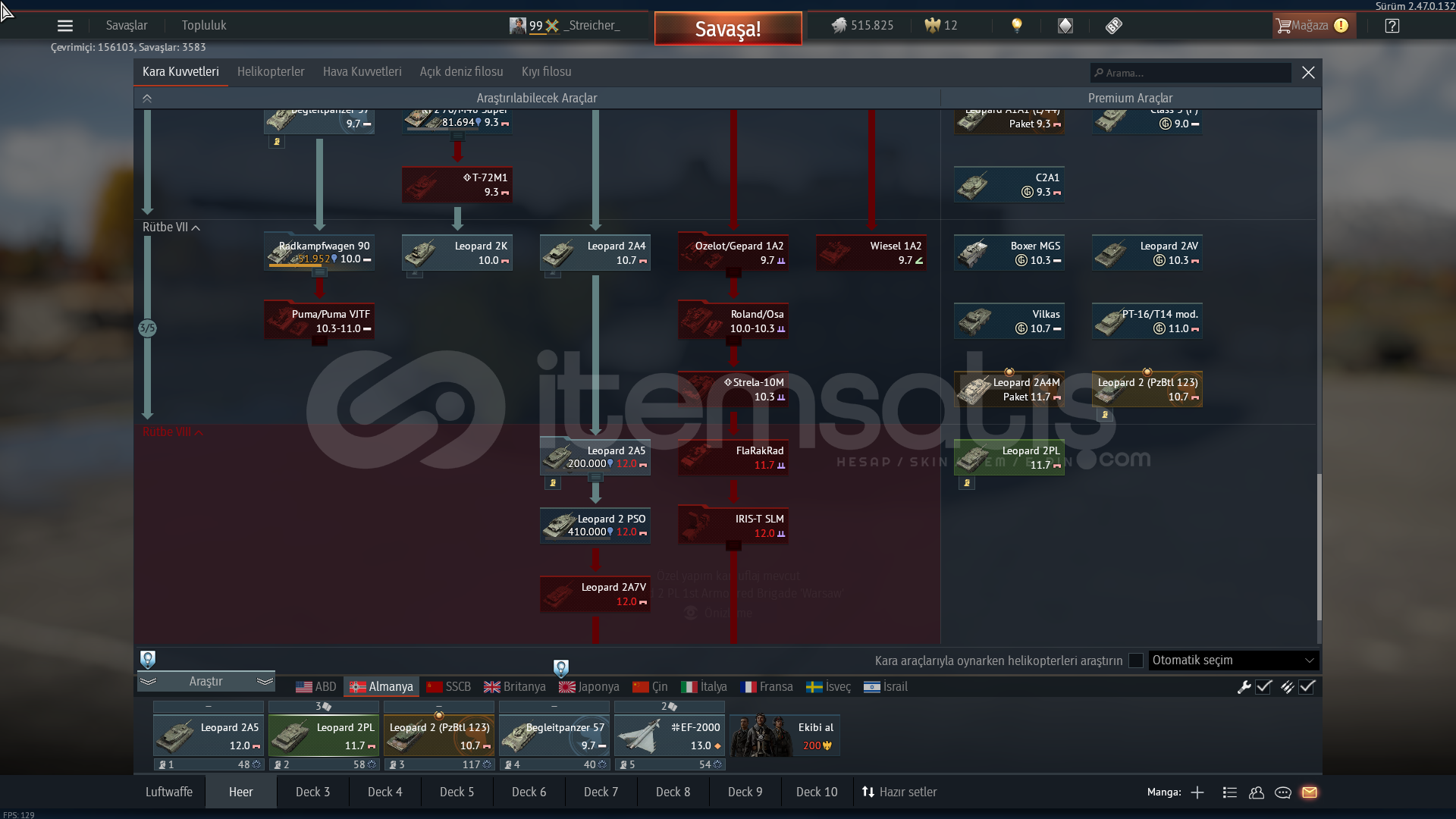
Task: Add a squad member with the plus icon
Action: click(1197, 792)
